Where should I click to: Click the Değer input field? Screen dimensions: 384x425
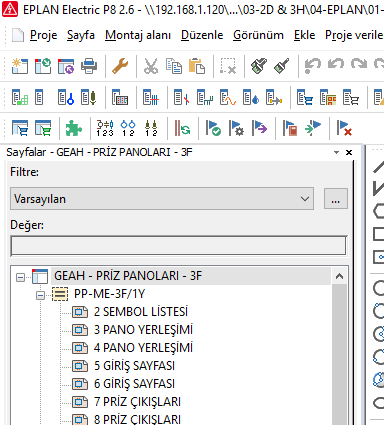point(178,246)
